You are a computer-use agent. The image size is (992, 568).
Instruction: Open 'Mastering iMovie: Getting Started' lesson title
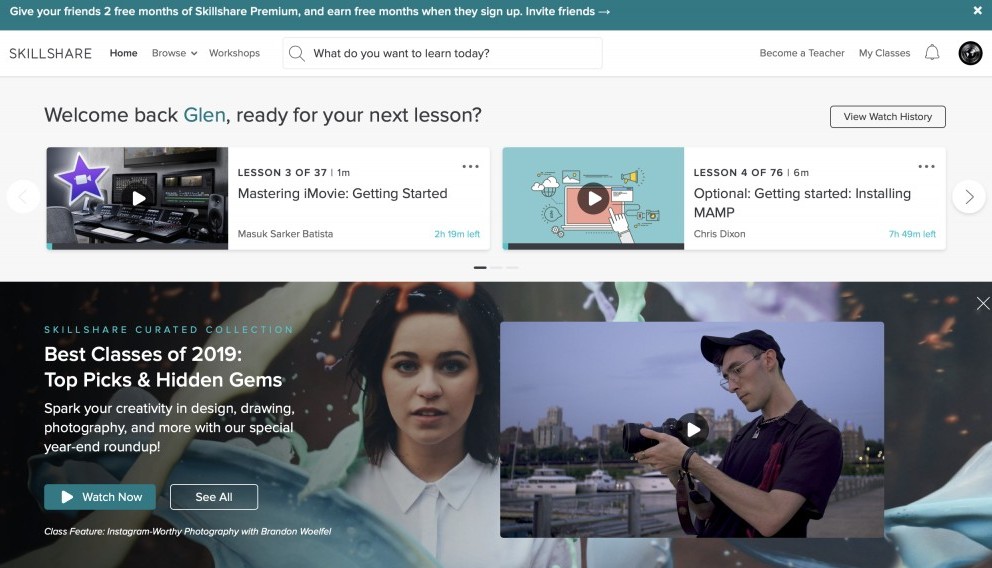342,194
